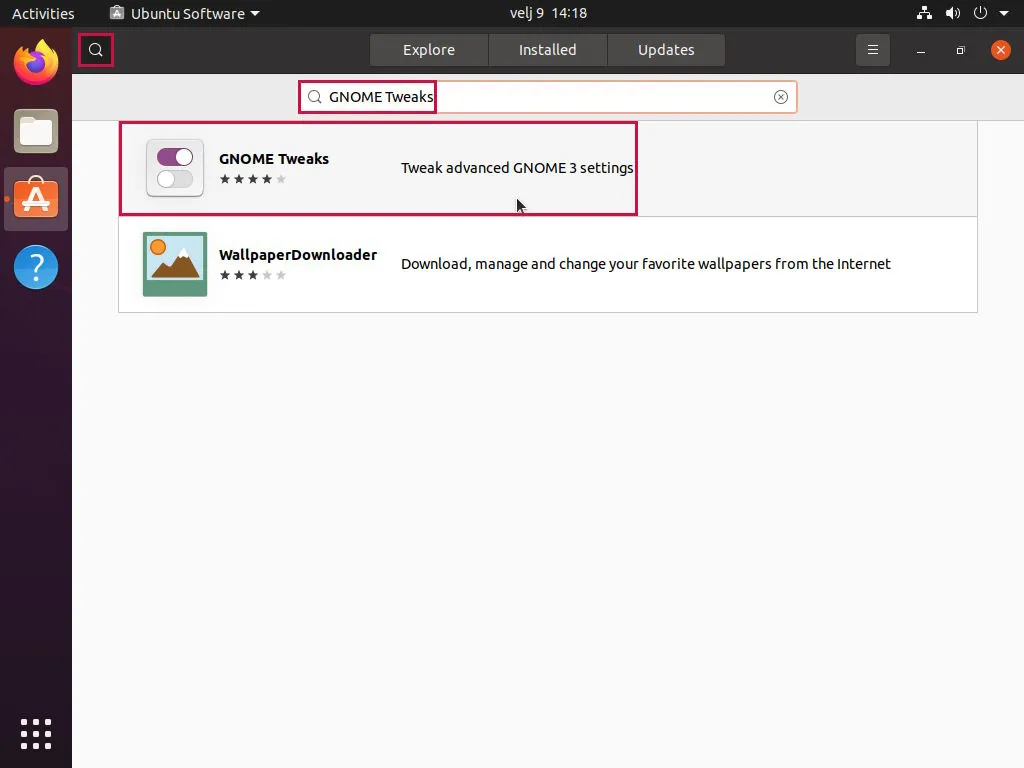Switch to the Installed tab

[547, 50]
